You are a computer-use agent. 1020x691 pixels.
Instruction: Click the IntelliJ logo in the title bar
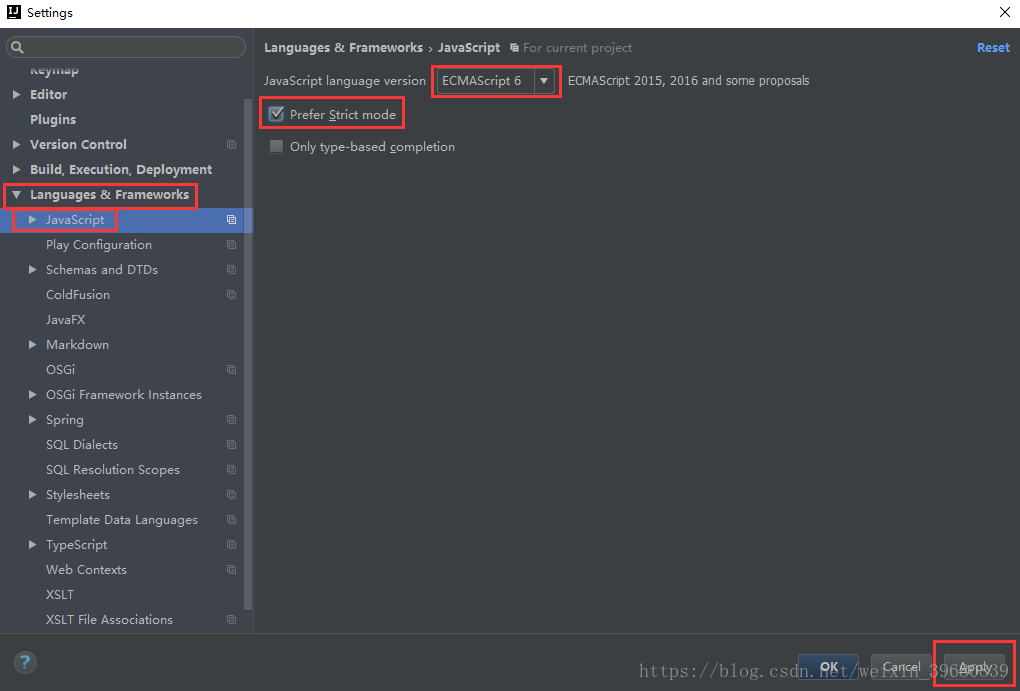click(x=13, y=12)
